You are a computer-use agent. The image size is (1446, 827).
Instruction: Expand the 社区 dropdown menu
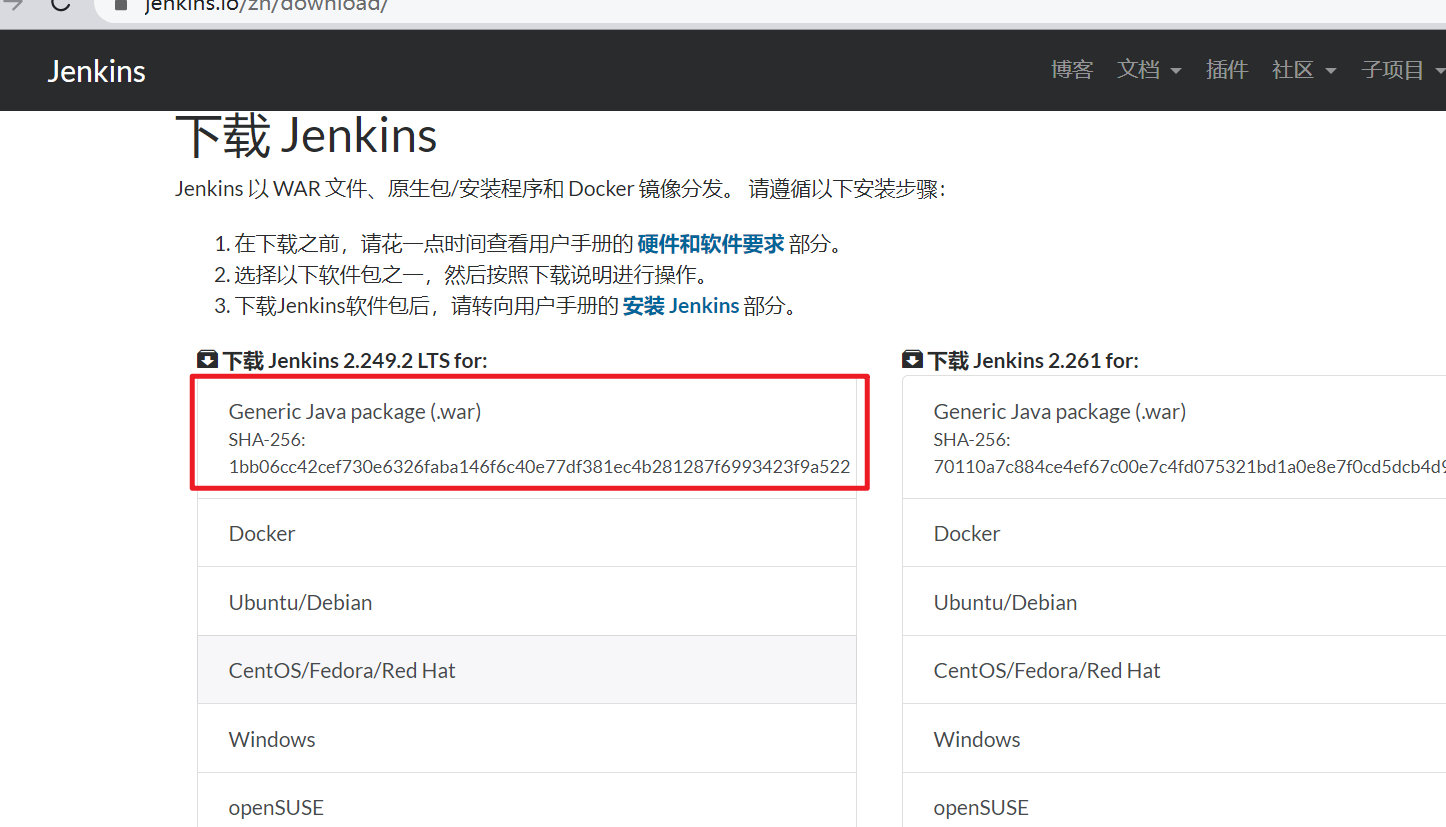[x=1304, y=70]
